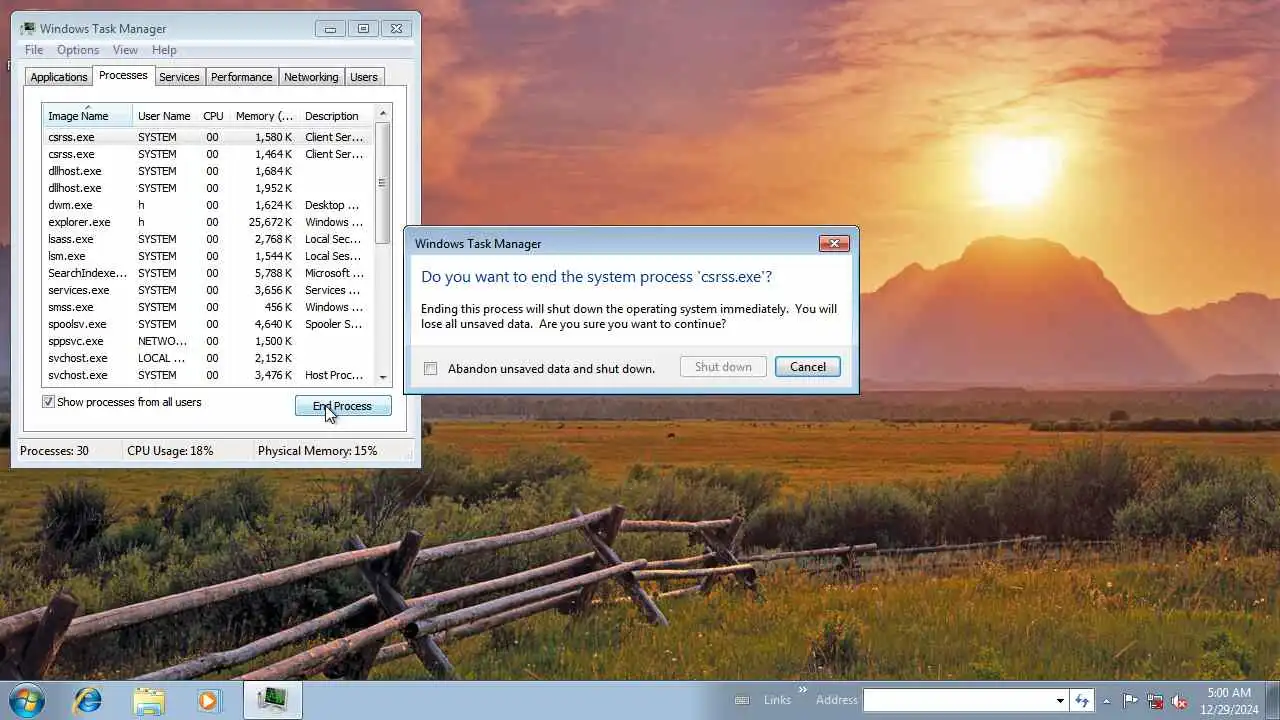
Task: Select the Processes tab
Action: [123, 76]
